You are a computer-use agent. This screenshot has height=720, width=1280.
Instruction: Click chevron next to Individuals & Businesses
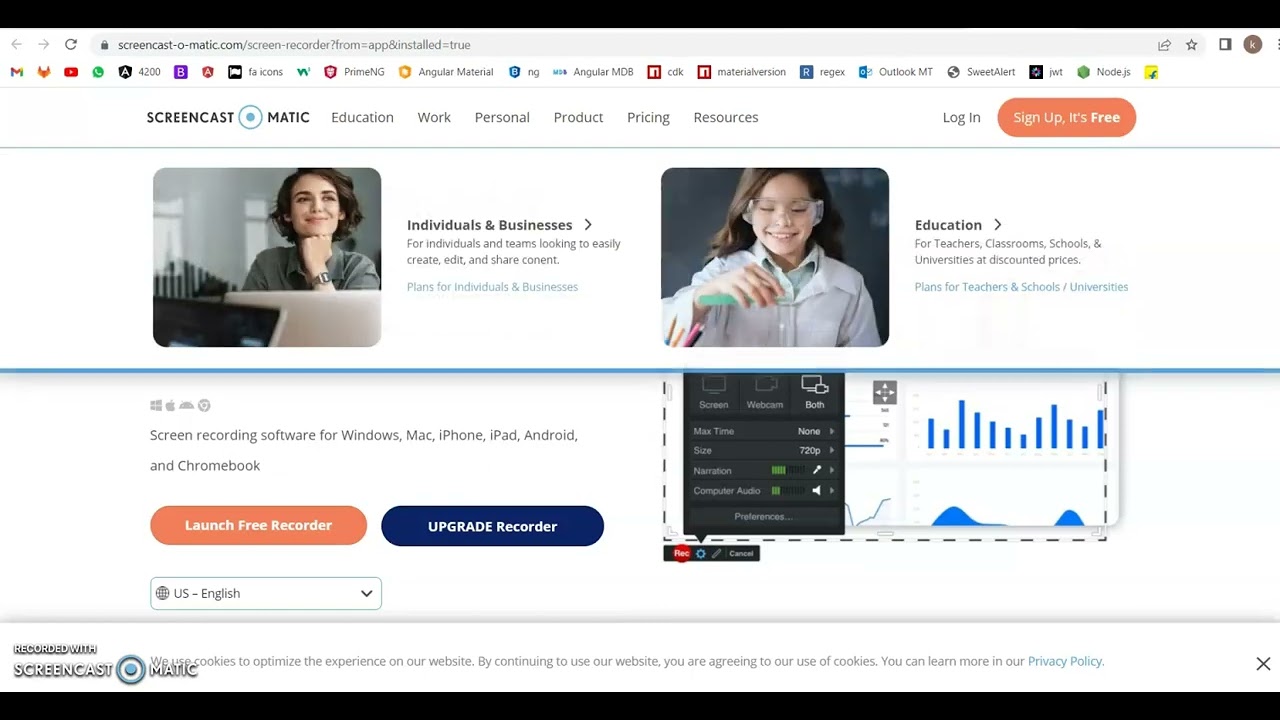pyautogui.click(x=588, y=225)
